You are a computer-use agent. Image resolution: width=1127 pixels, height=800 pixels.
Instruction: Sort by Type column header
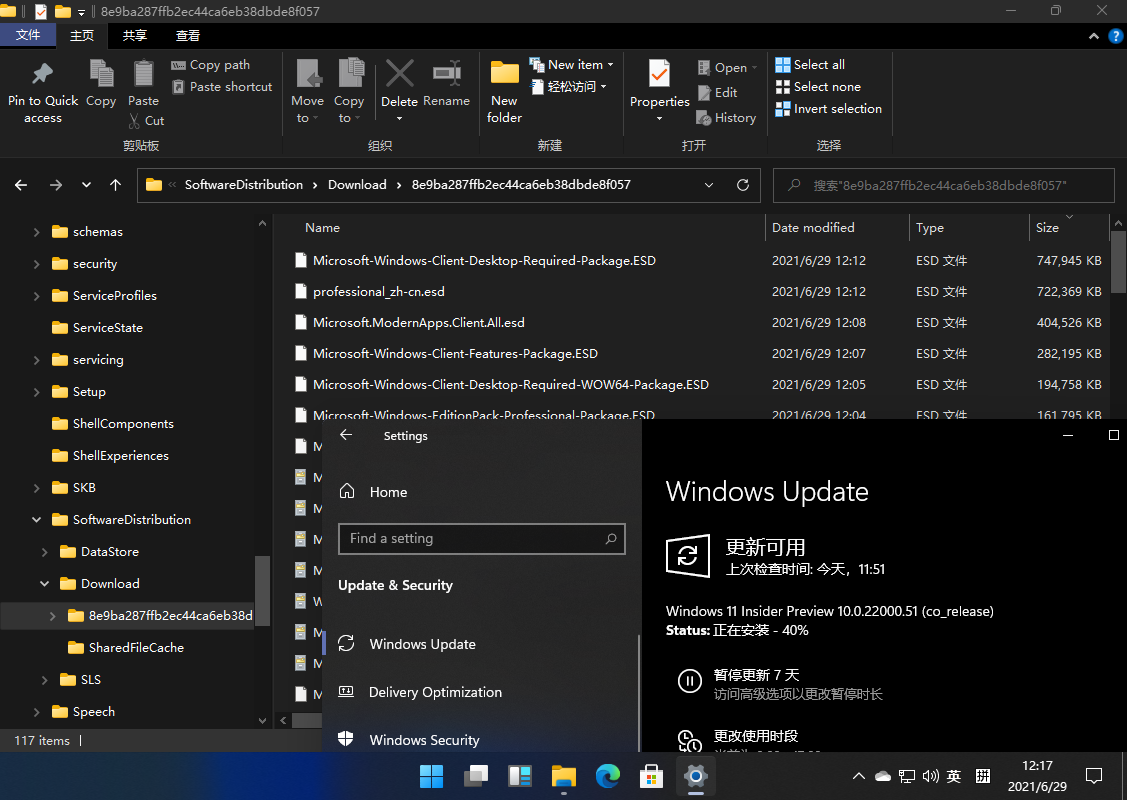click(x=929, y=228)
